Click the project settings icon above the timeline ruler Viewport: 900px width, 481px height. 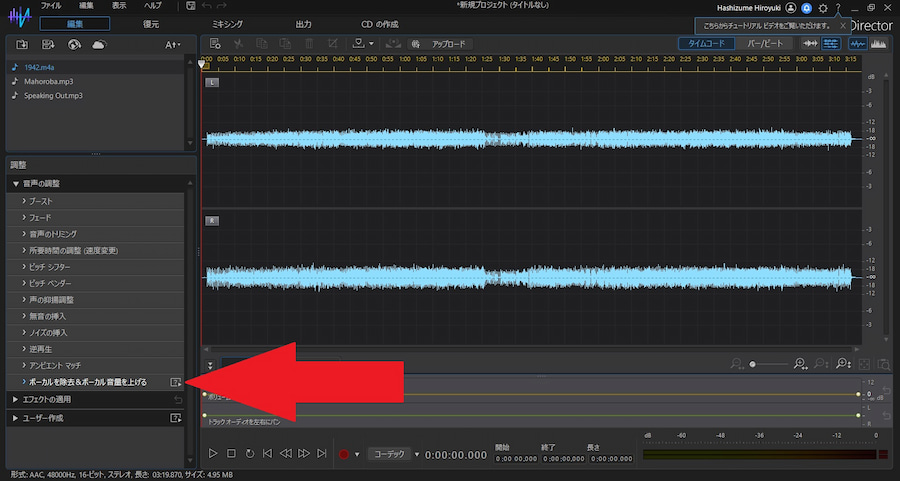(215, 44)
